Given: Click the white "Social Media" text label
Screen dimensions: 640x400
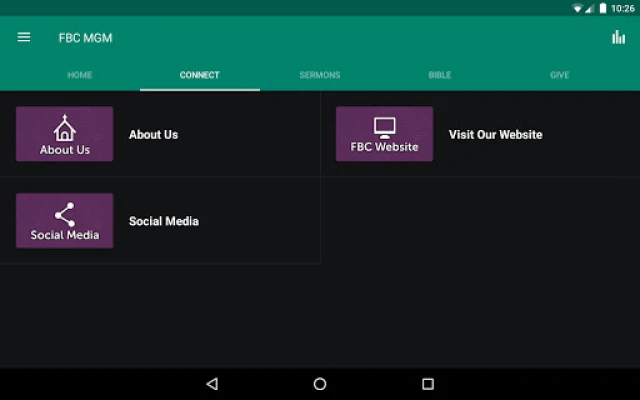Looking at the screenshot, I should coord(163,221).
